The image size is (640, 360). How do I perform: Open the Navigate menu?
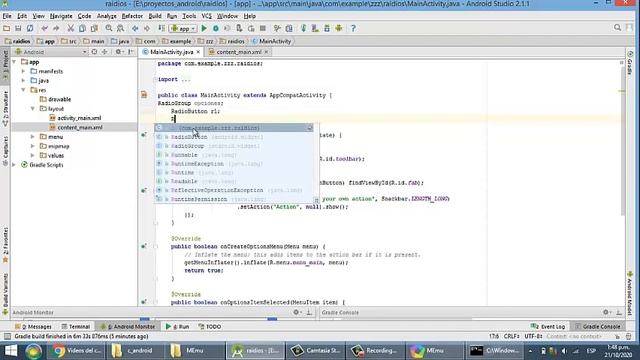coord(61,16)
